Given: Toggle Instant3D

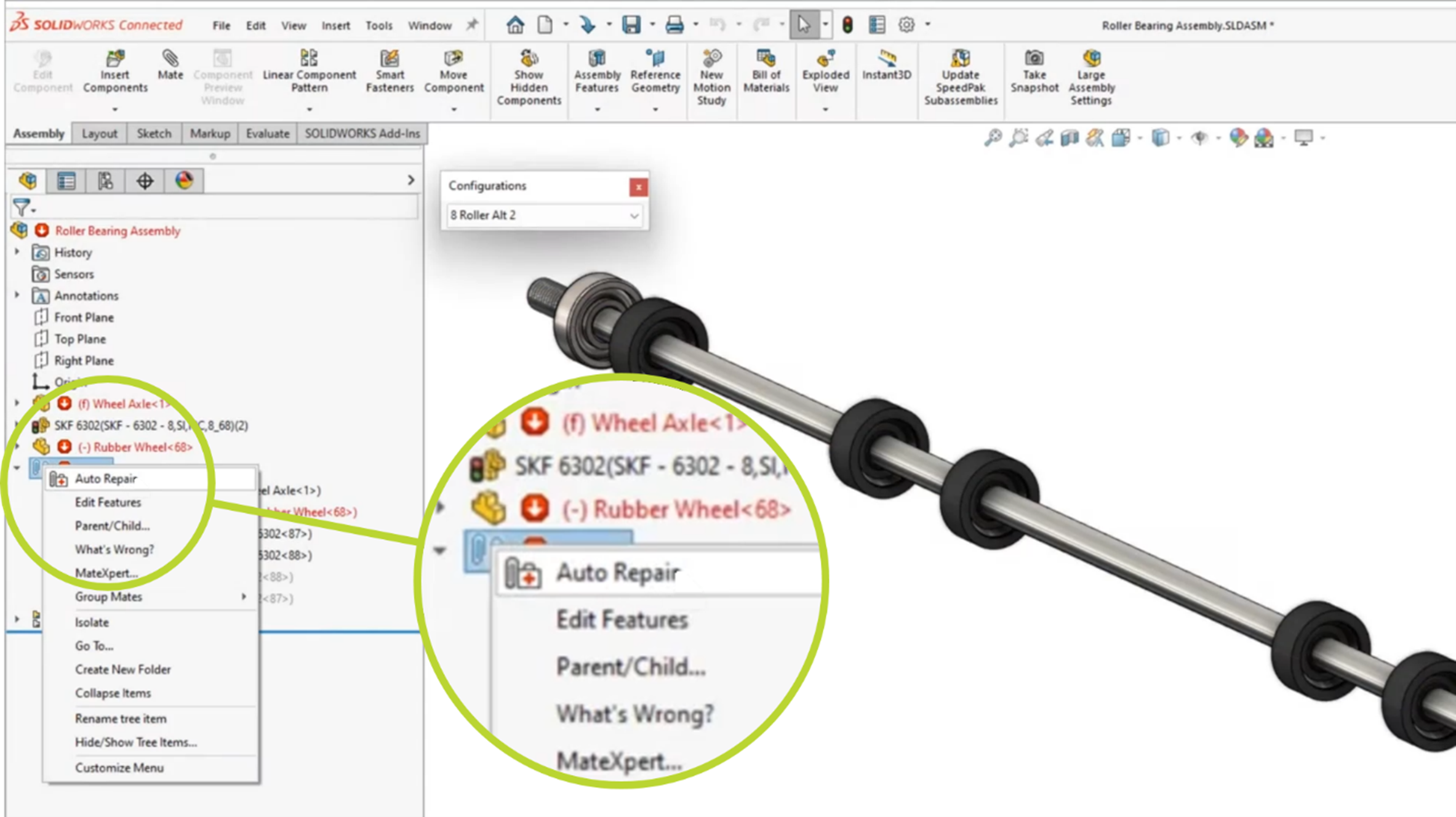Looking at the screenshot, I should pyautogui.click(x=886, y=65).
